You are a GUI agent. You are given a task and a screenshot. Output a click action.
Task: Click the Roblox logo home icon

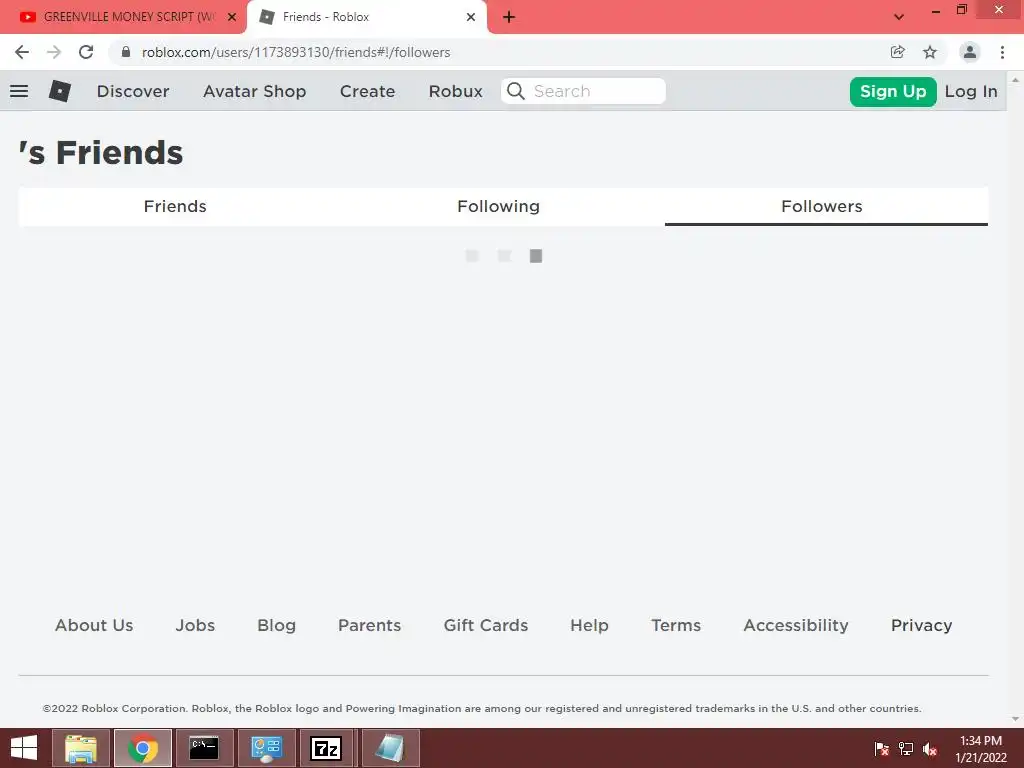59,91
